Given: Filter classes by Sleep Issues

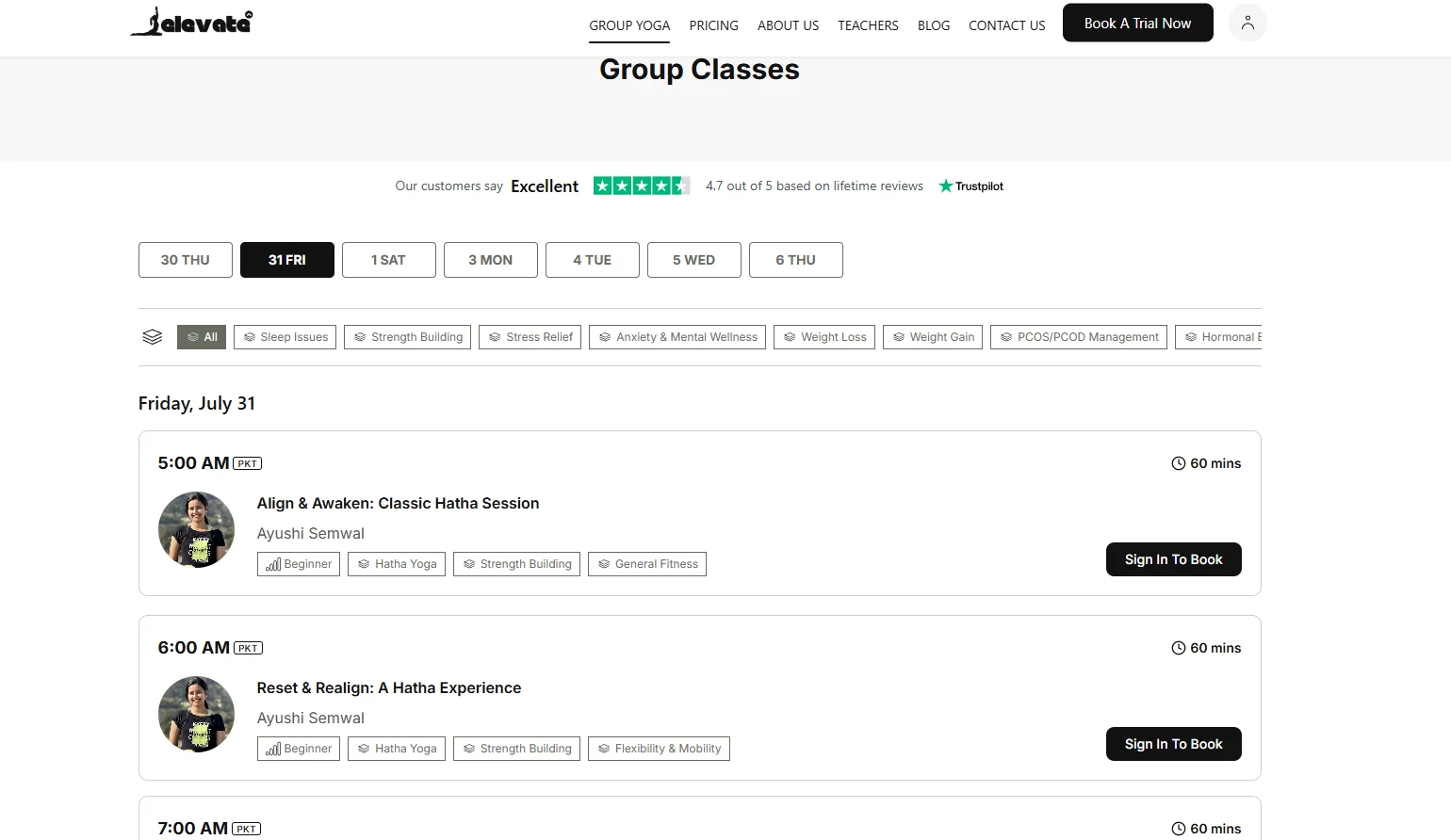Looking at the screenshot, I should point(285,337).
